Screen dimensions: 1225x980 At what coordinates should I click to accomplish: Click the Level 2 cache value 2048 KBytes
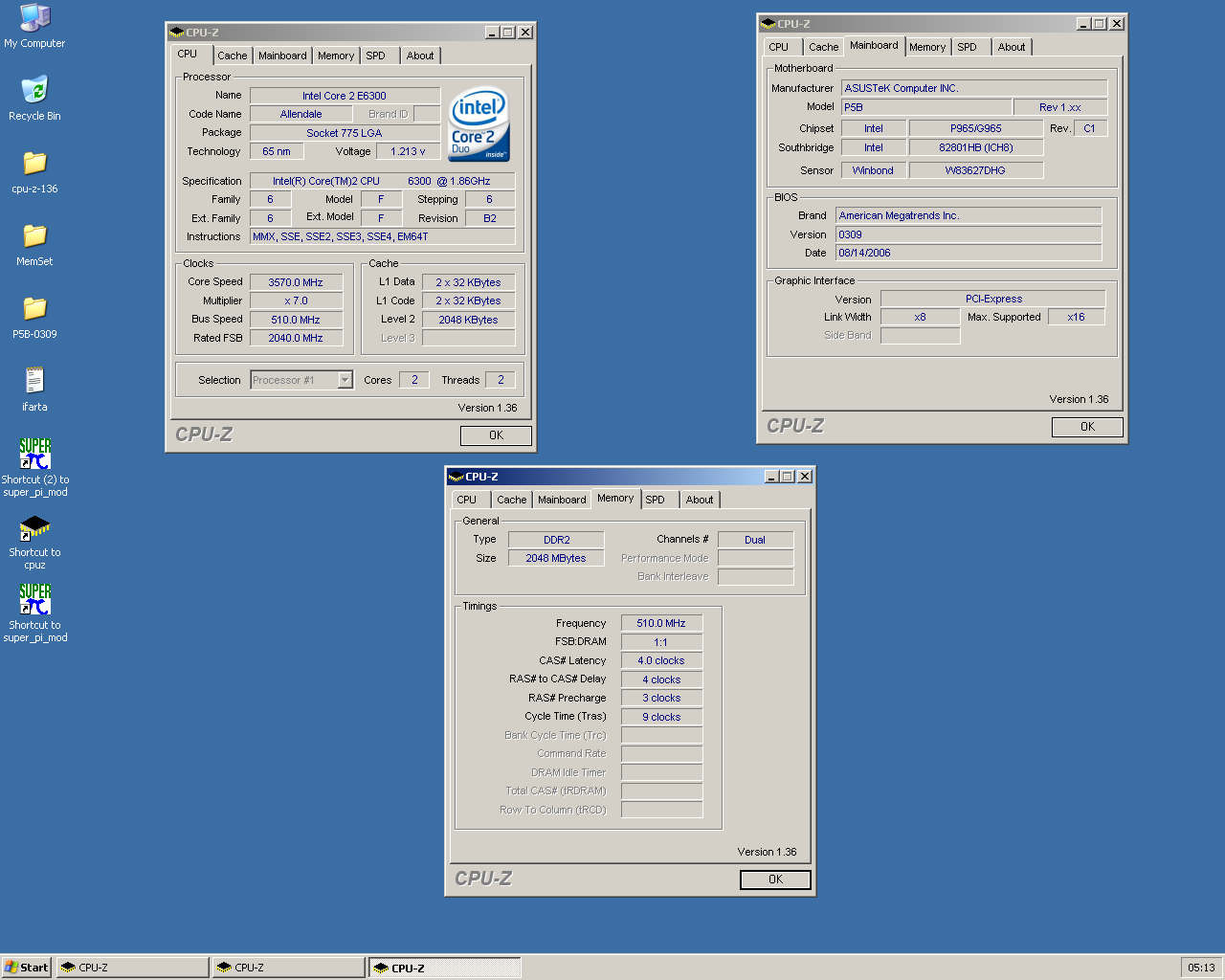click(468, 320)
